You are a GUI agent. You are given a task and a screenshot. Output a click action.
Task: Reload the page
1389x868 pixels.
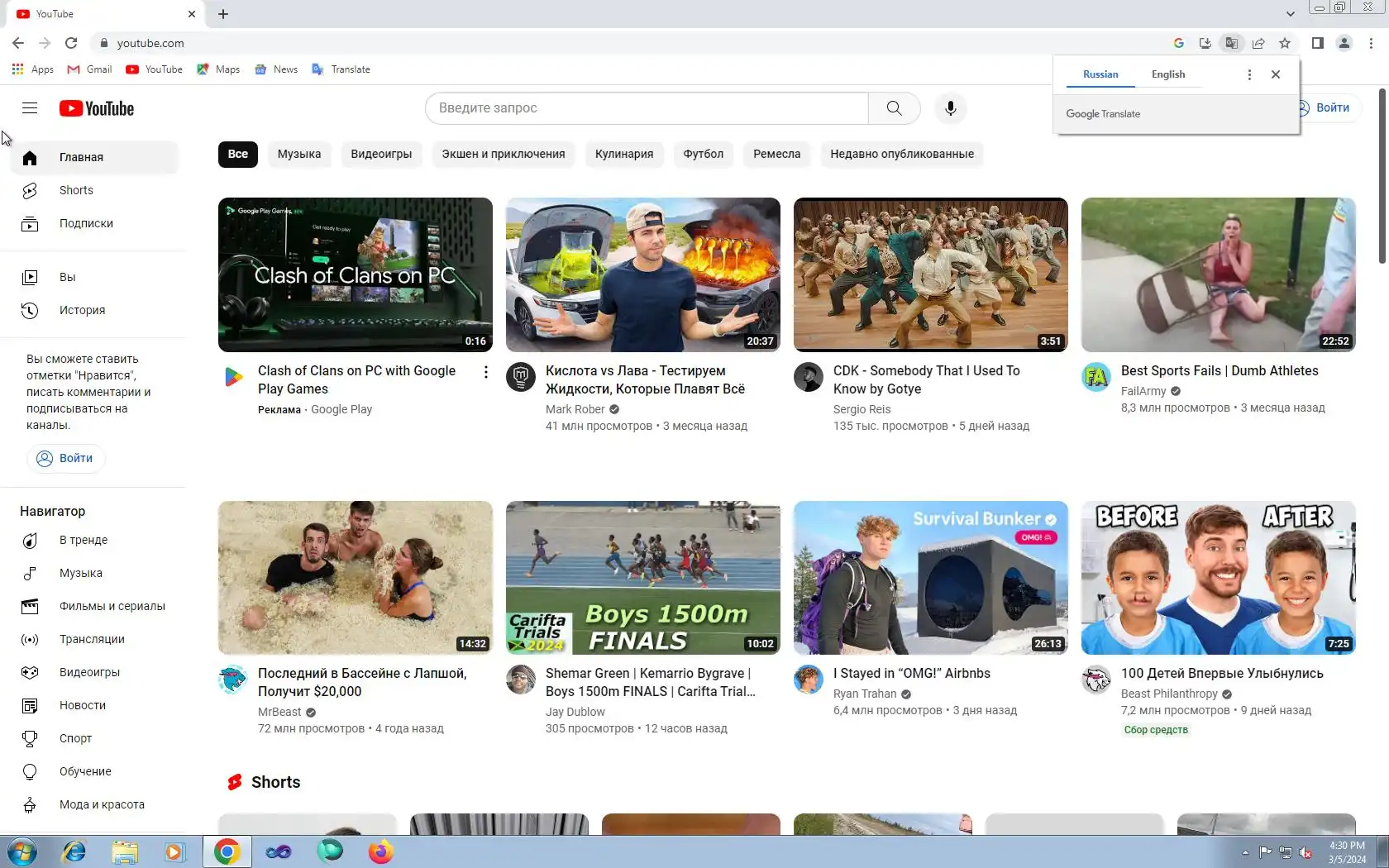71,43
